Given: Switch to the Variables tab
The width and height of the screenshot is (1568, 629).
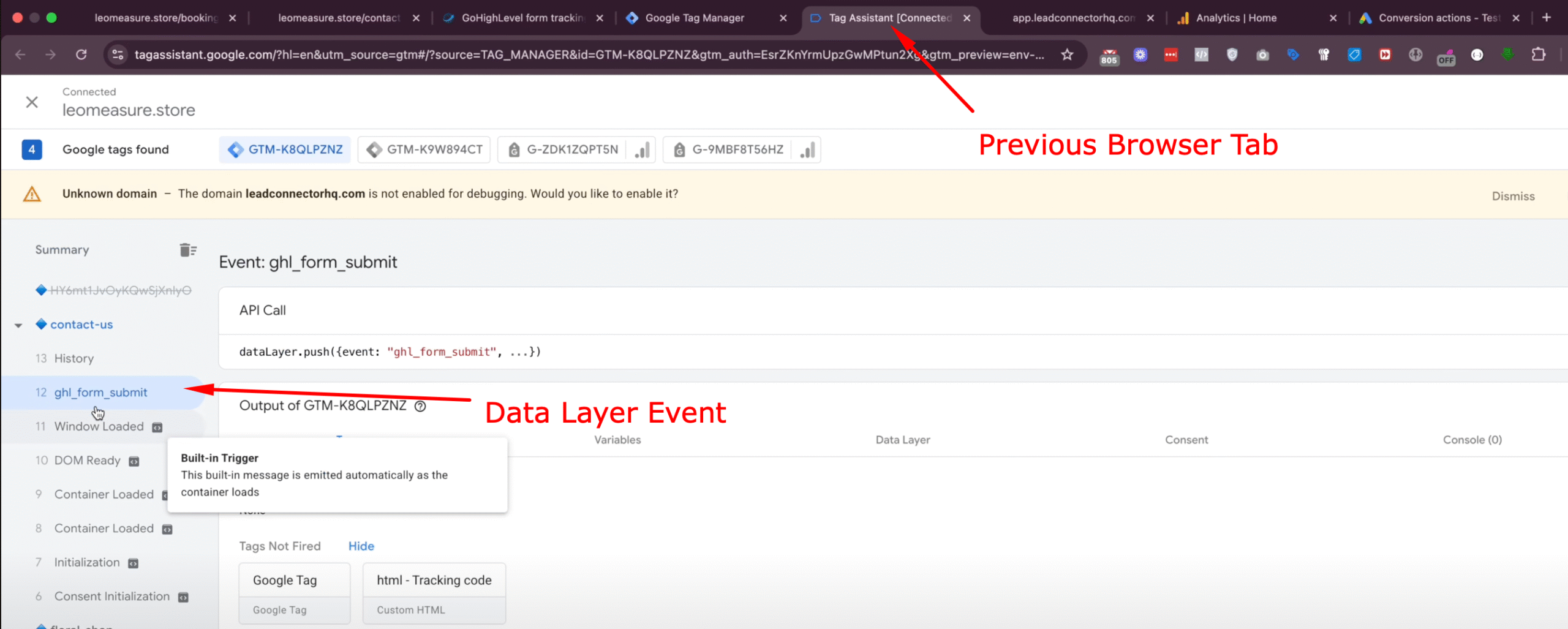Looking at the screenshot, I should tap(617, 440).
